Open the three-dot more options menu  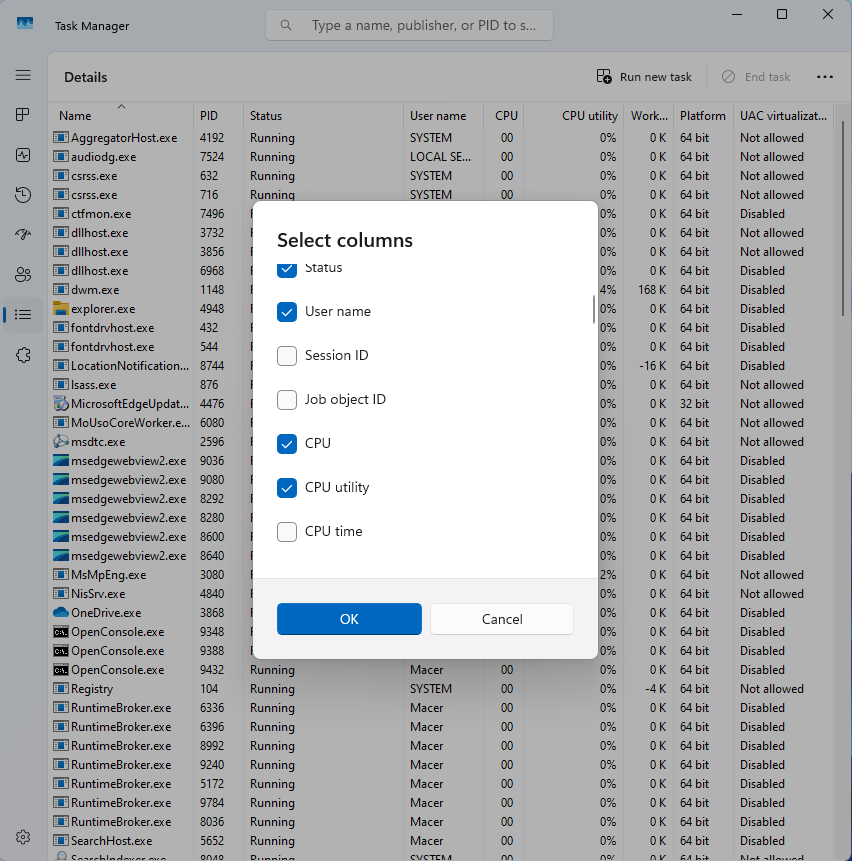(825, 77)
